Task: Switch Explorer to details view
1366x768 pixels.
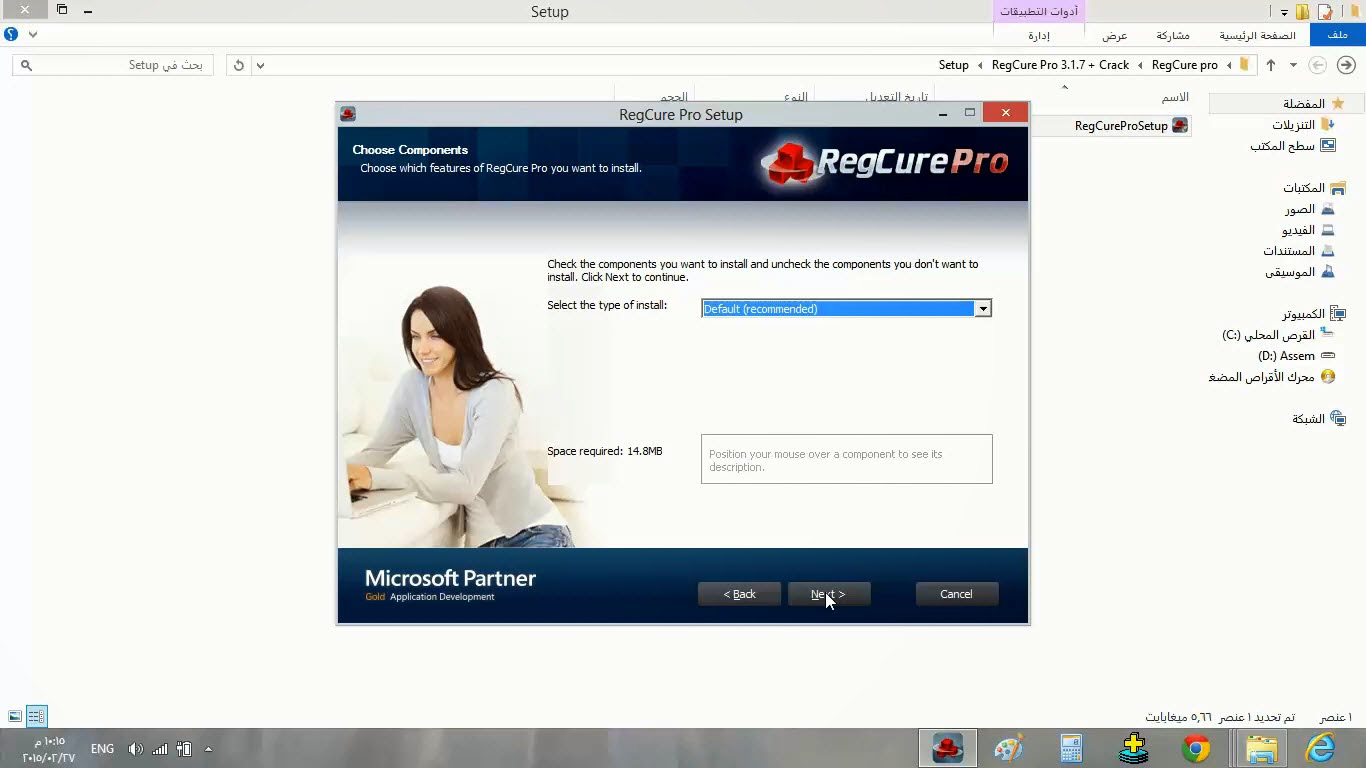Action: [x=36, y=716]
